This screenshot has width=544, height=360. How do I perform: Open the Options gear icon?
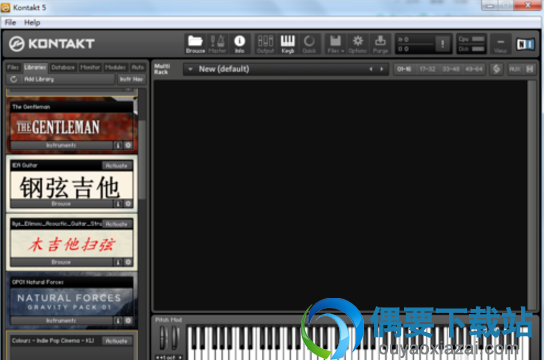[x=358, y=44]
